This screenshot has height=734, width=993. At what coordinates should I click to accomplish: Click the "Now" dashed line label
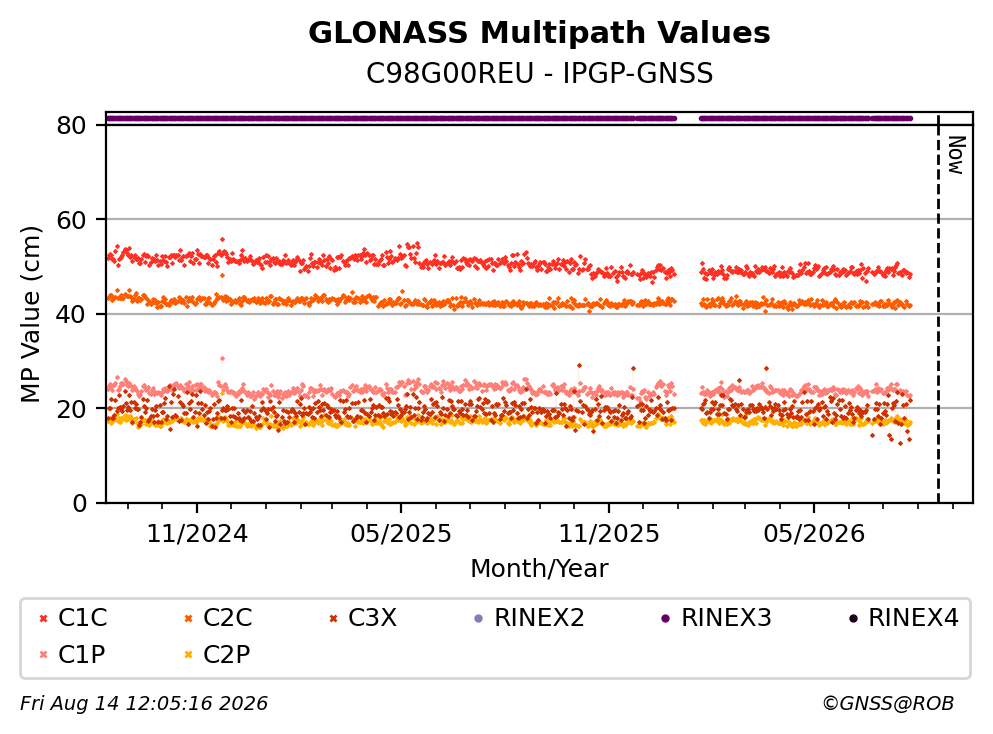pos(956,155)
